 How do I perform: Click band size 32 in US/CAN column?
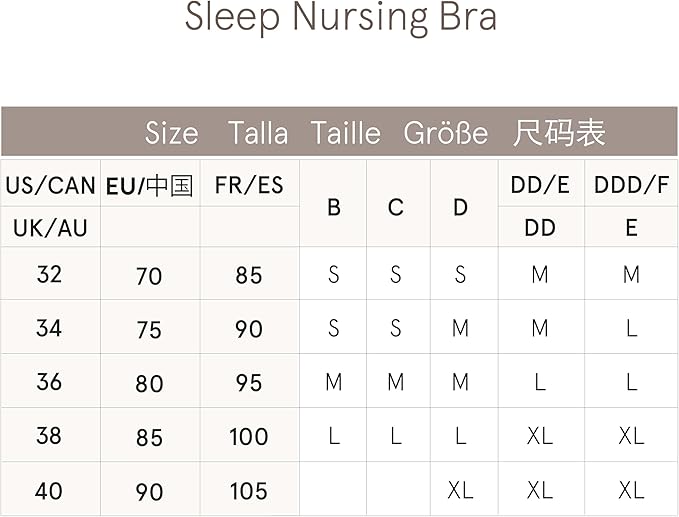point(49,274)
